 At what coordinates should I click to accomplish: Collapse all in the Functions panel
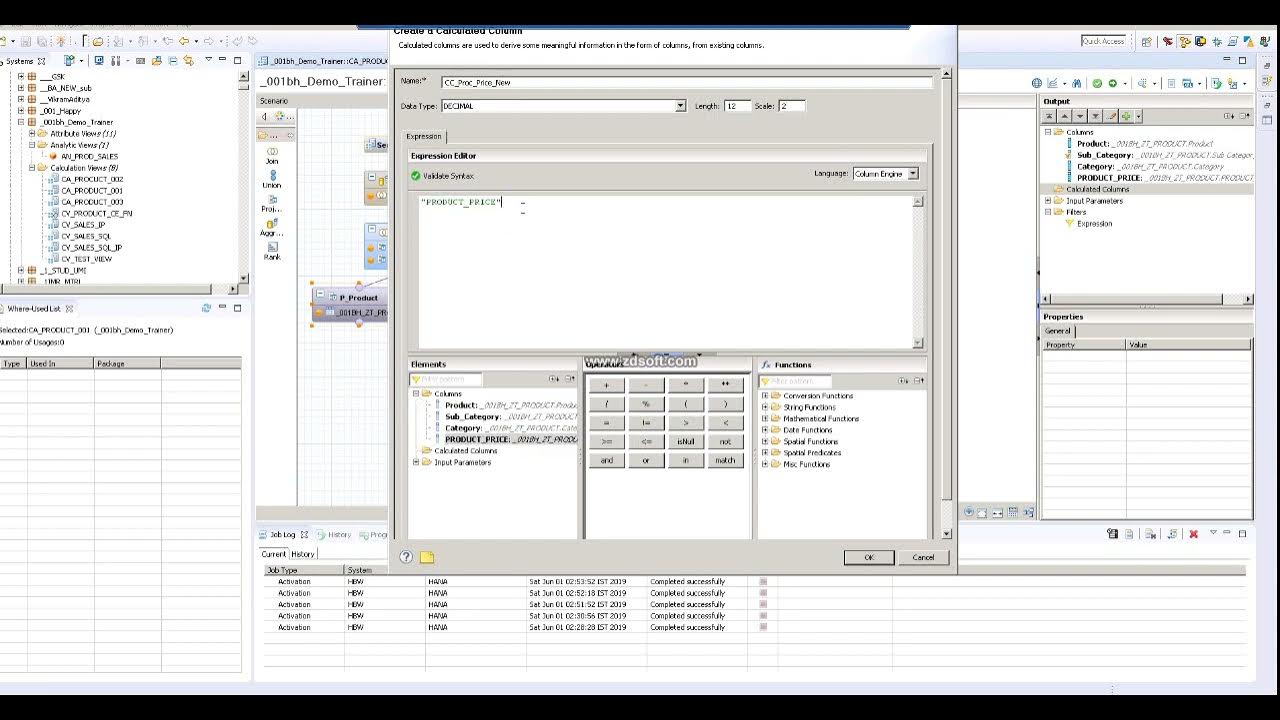918,380
